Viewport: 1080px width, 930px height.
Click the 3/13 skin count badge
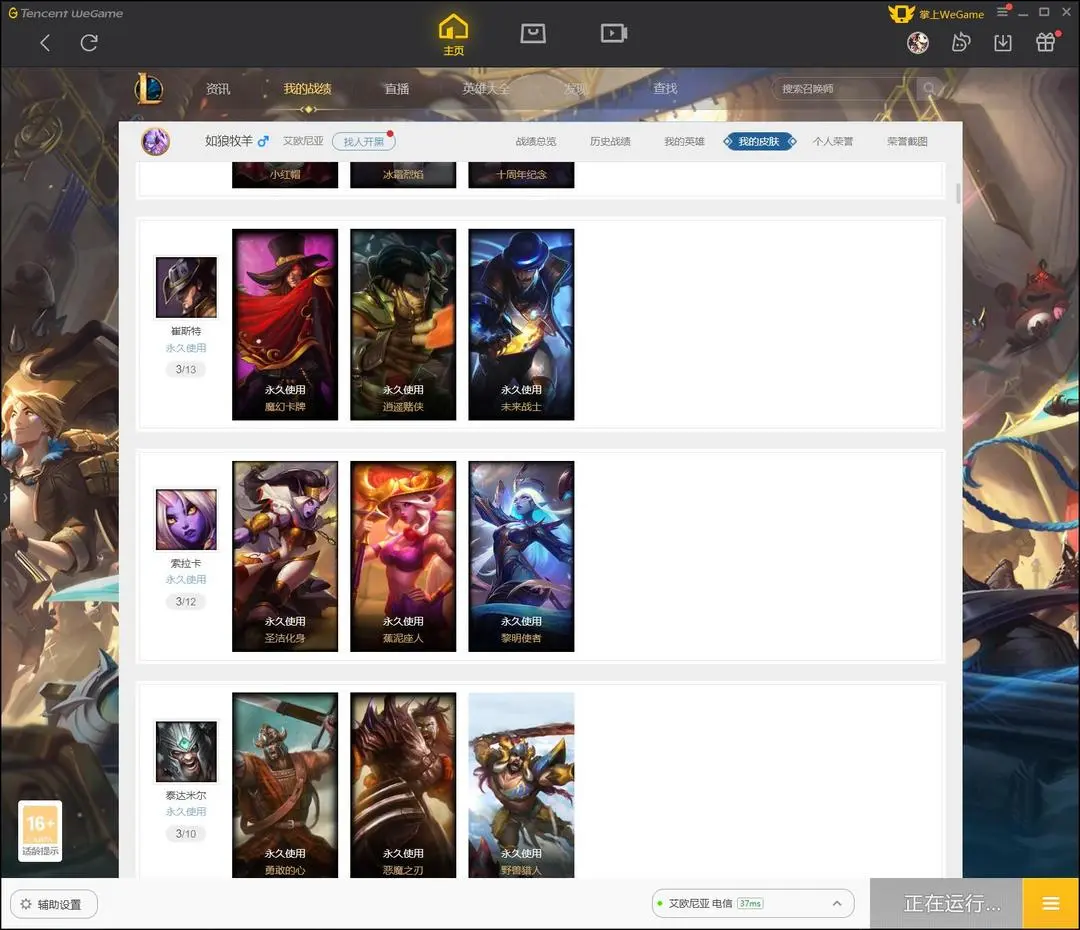pyautogui.click(x=186, y=369)
